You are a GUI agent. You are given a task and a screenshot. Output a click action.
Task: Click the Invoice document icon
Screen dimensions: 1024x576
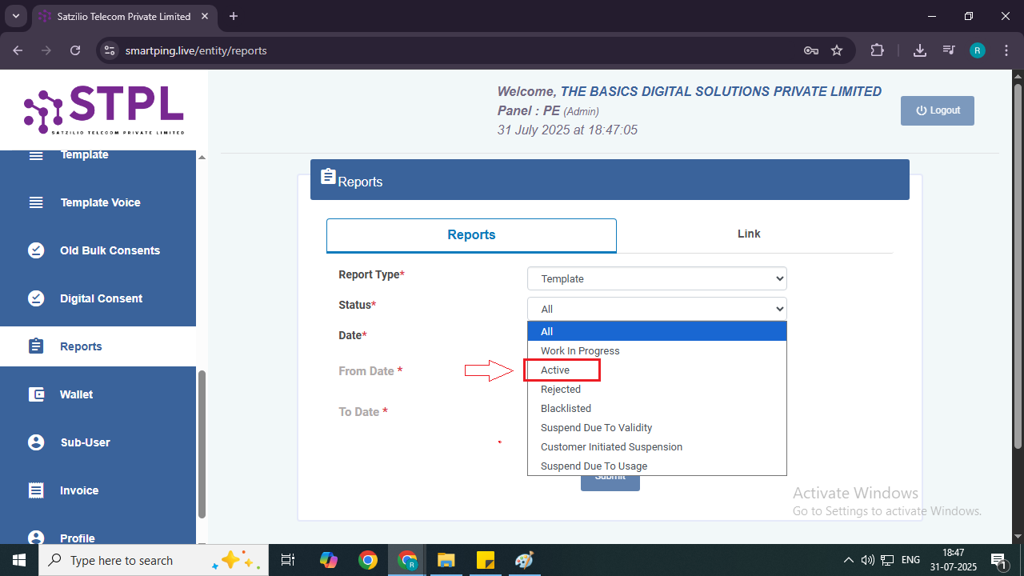point(36,490)
